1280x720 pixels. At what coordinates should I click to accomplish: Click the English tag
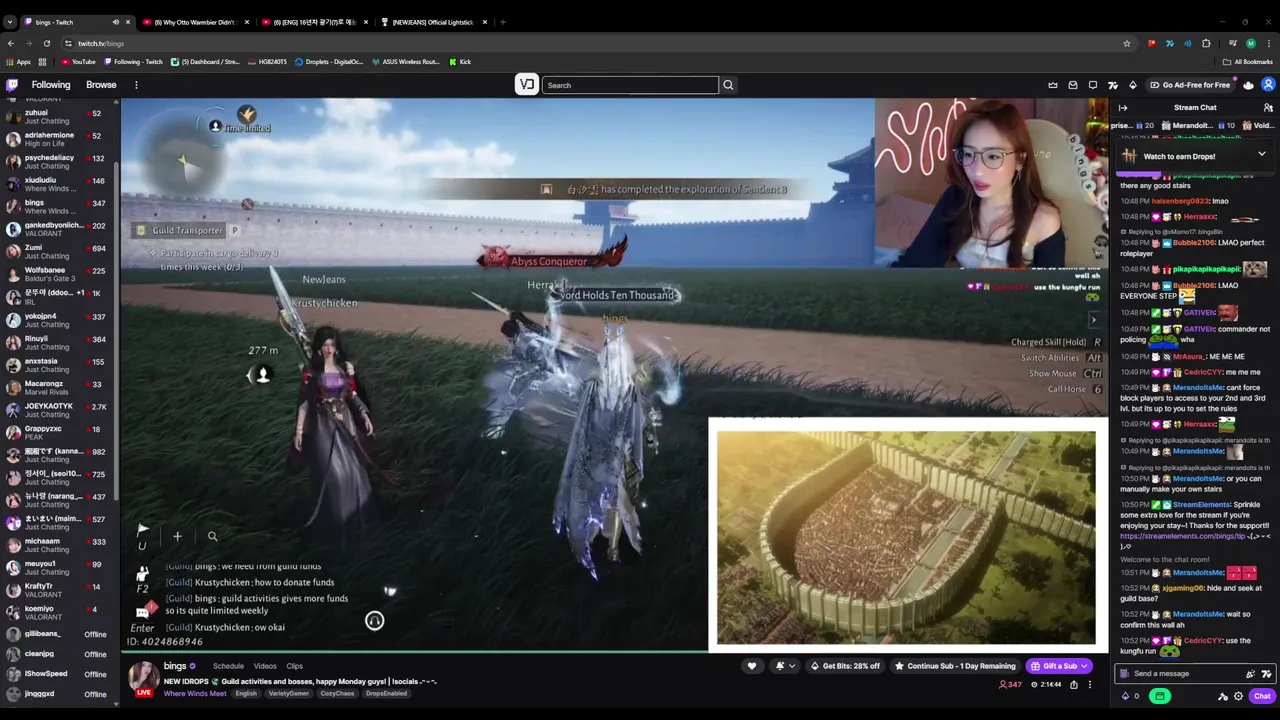coord(246,693)
